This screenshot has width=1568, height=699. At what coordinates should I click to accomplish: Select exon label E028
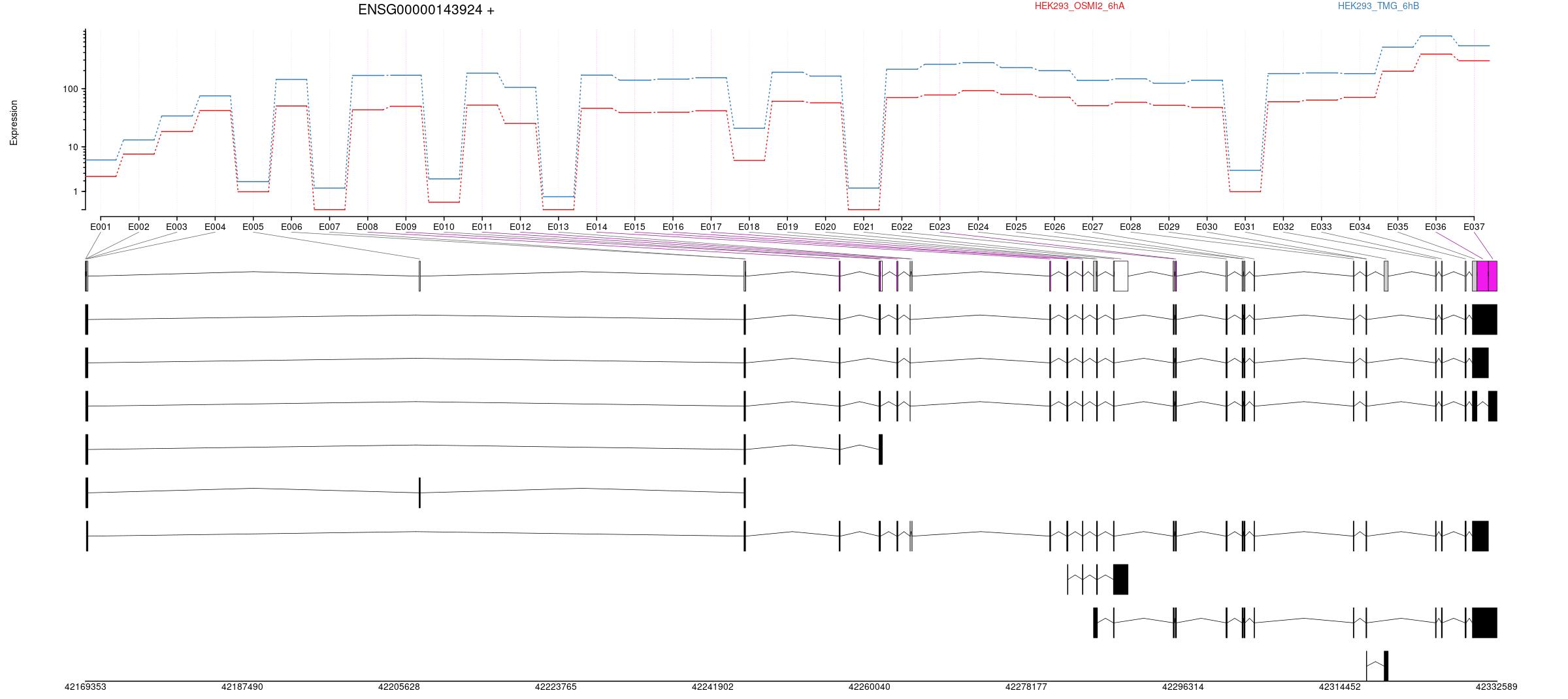point(1130,227)
